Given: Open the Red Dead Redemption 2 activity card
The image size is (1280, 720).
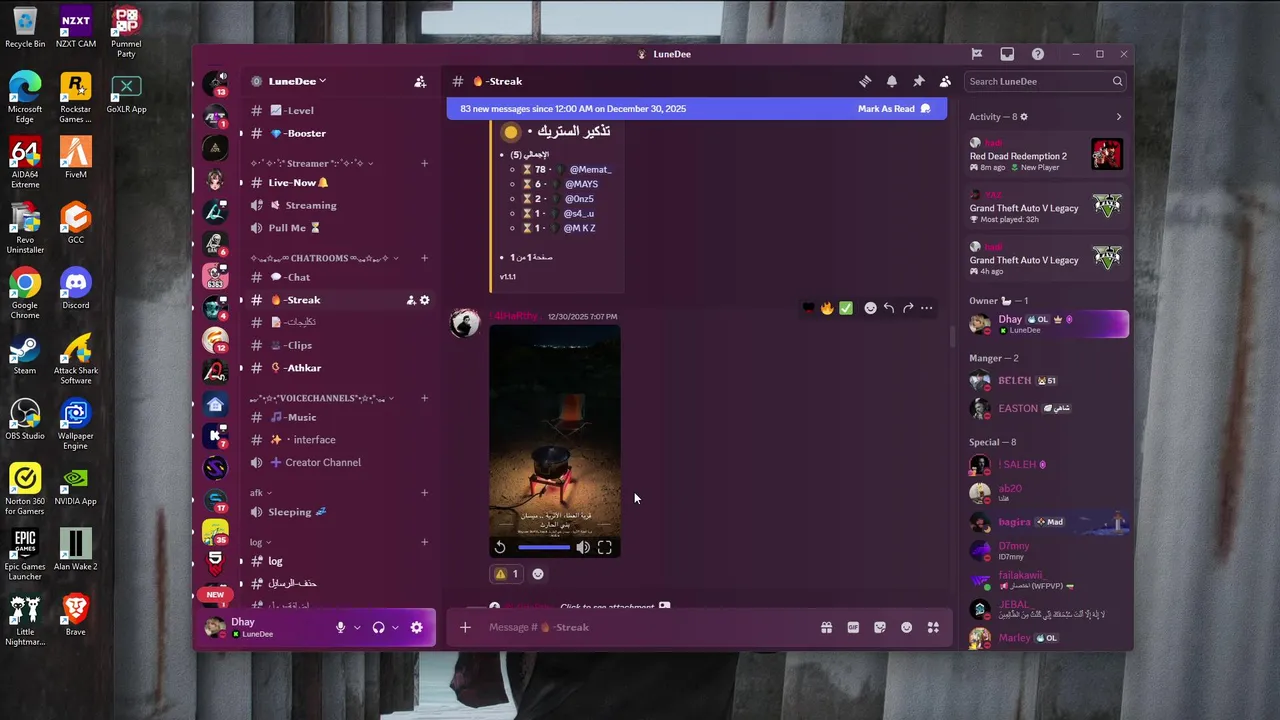Looking at the screenshot, I should [1046, 155].
